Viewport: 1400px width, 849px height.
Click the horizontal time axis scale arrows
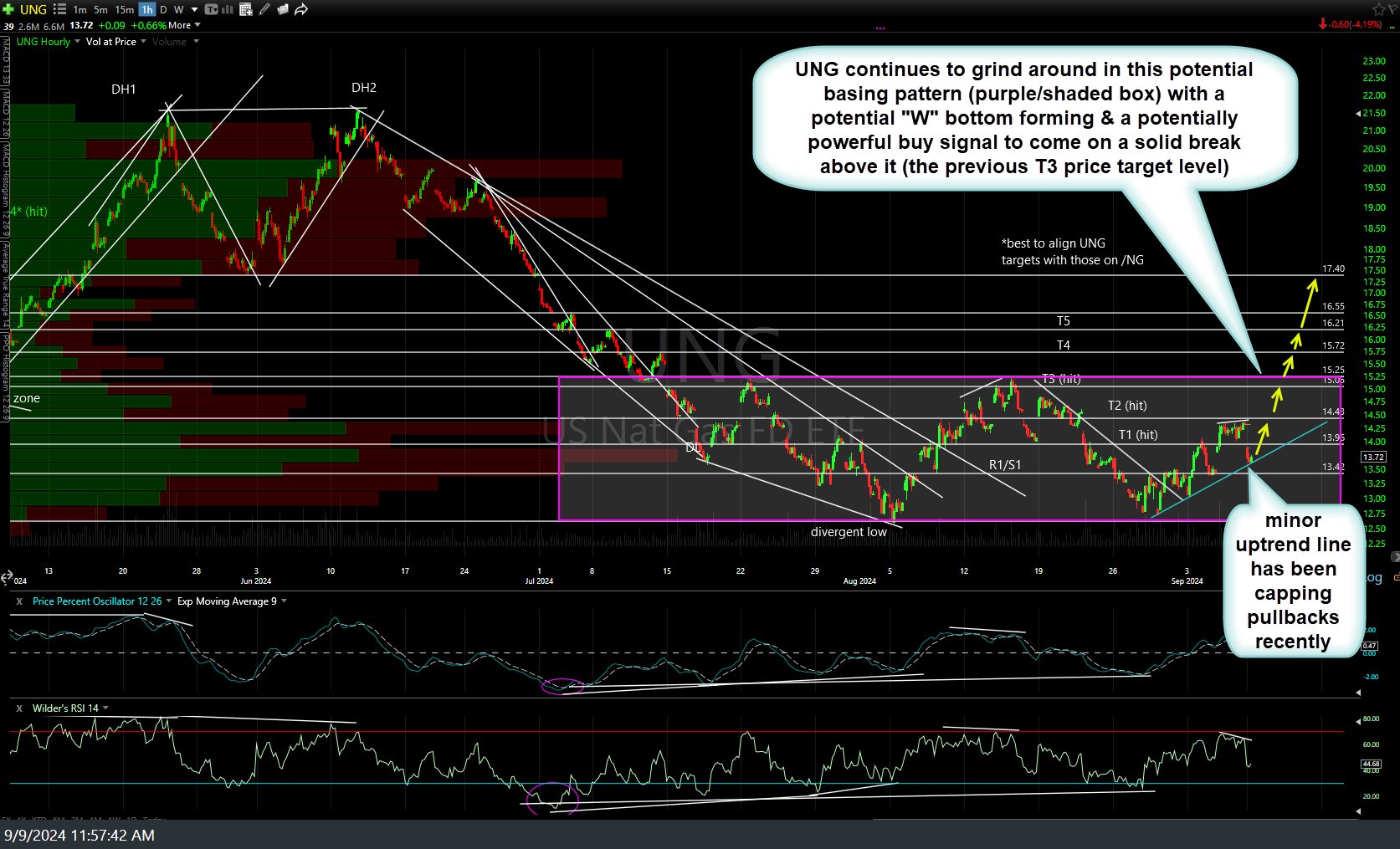pyautogui.click(x=6, y=576)
